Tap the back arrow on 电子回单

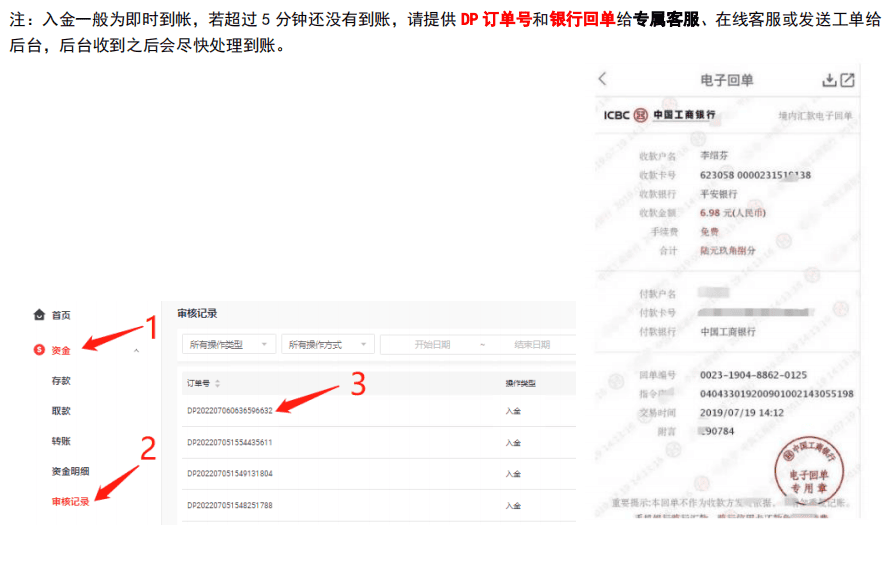[x=602, y=79]
